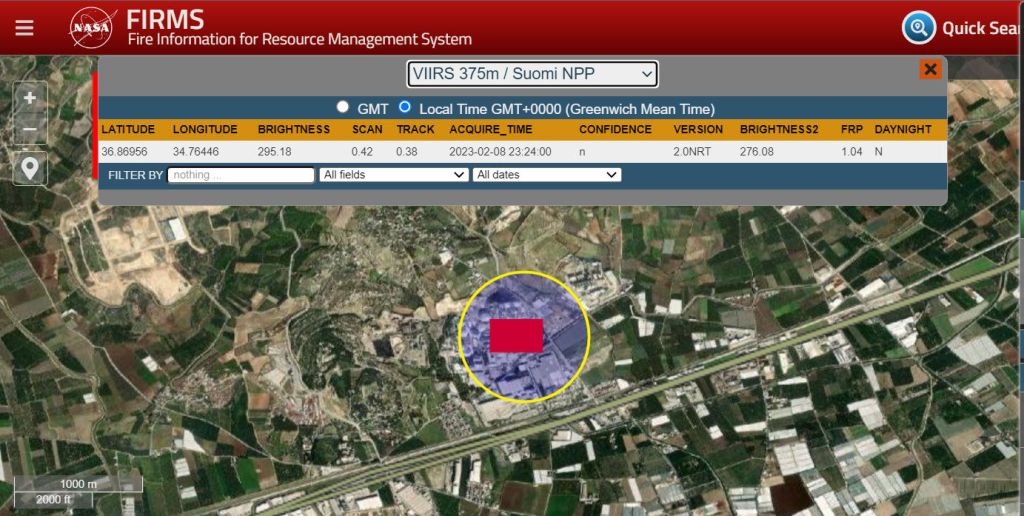The height and width of the screenshot is (516, 1024).
Task: Click the FIRMS title link
Action: pos(165,19)
